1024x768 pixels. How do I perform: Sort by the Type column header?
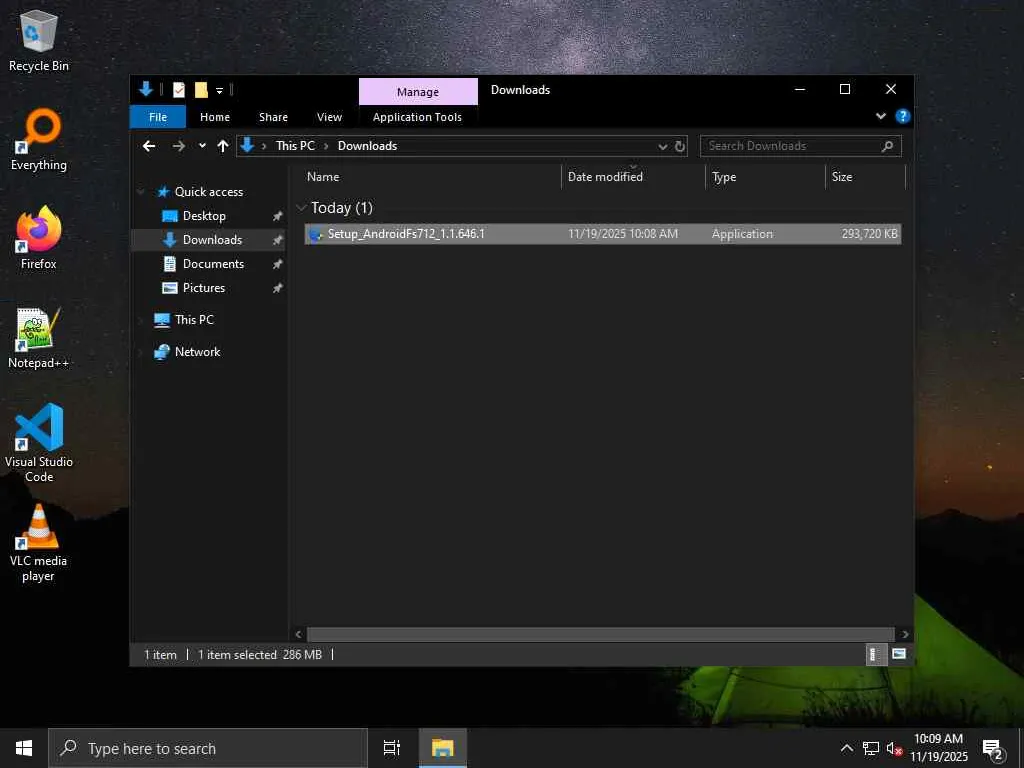pos(766,177)
